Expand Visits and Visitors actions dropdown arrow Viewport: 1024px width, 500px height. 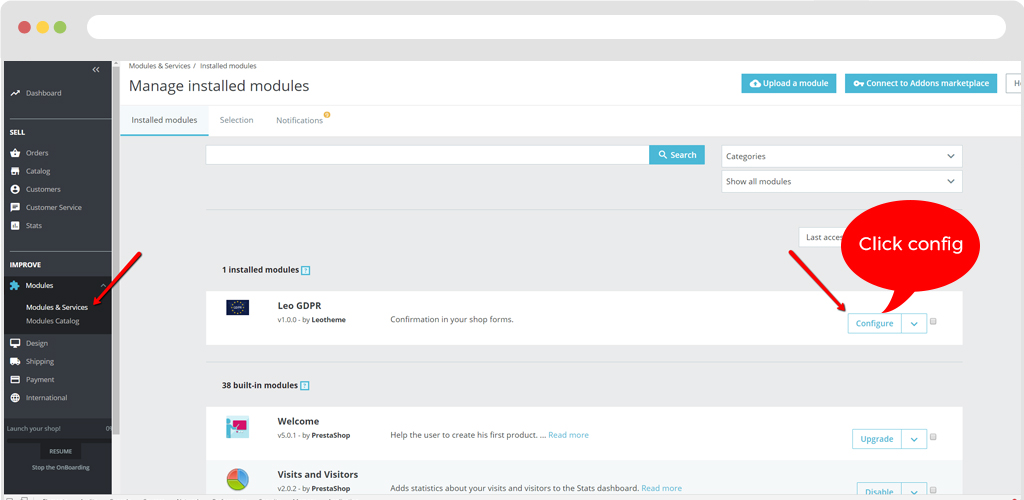pyautogui.click(x=914, y=491)
